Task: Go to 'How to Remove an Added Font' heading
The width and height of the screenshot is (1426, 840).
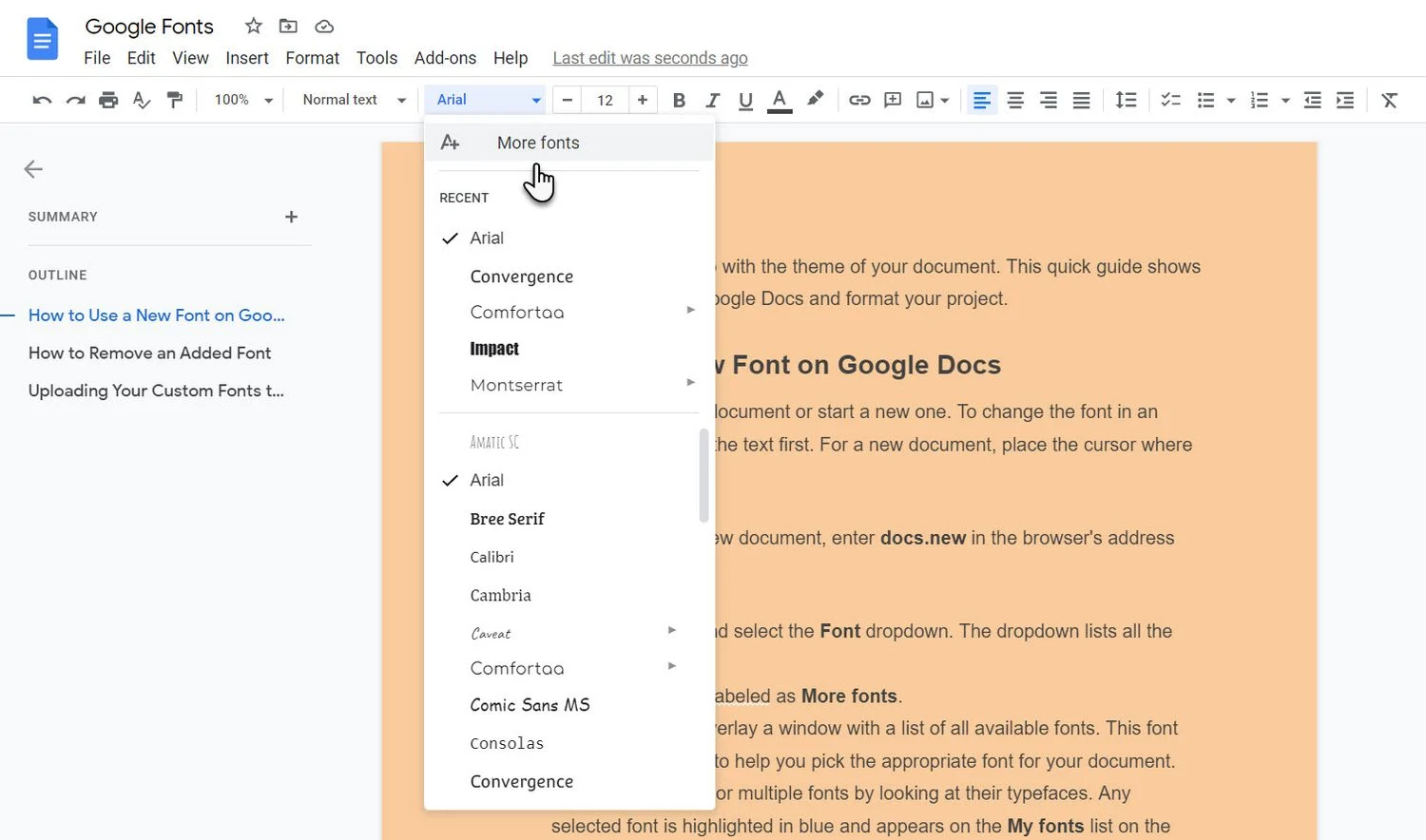Action: pyautogui.click(x=149, y=353)
